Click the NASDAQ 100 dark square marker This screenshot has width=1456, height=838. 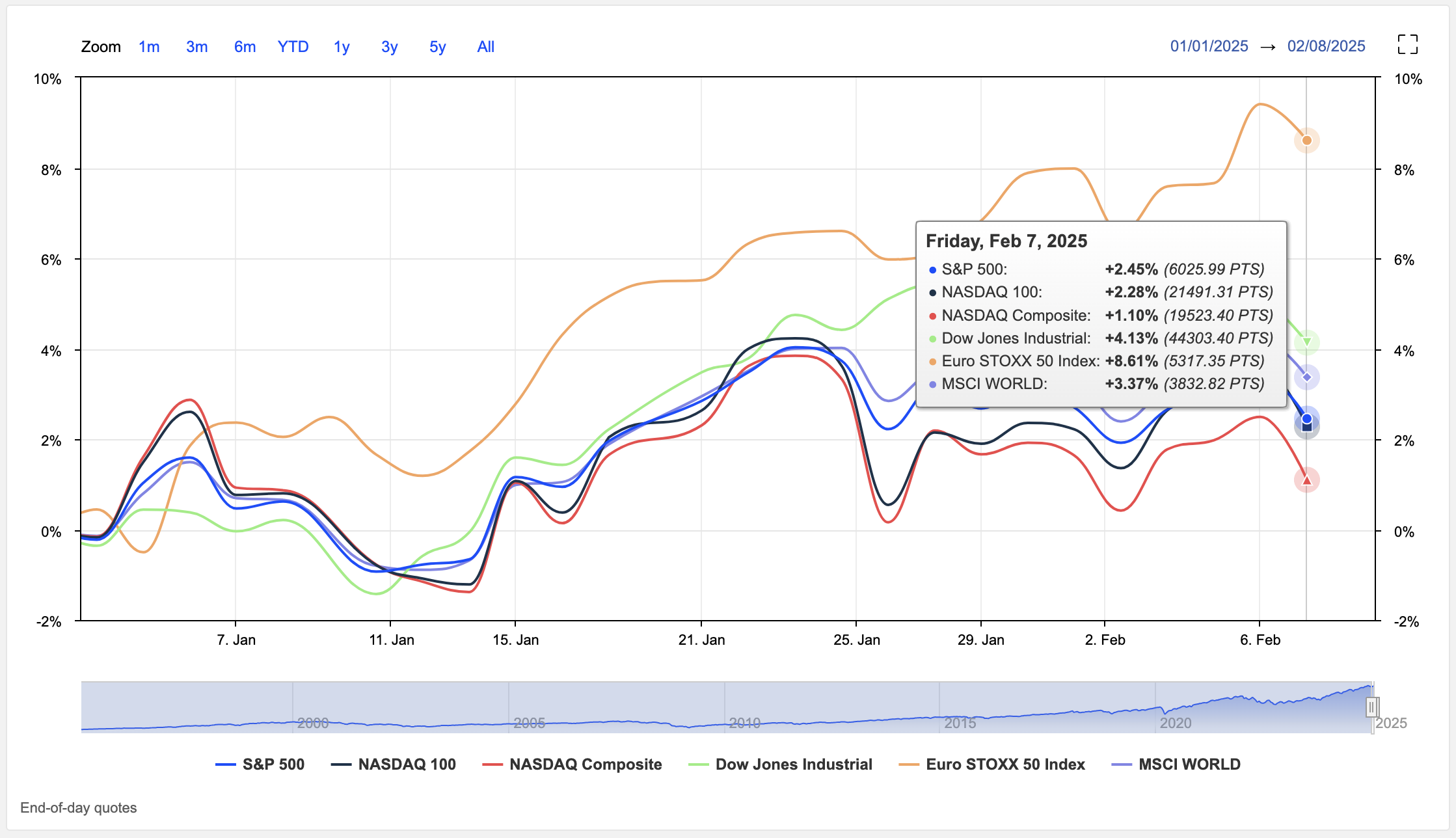[x=1306, y=427]
